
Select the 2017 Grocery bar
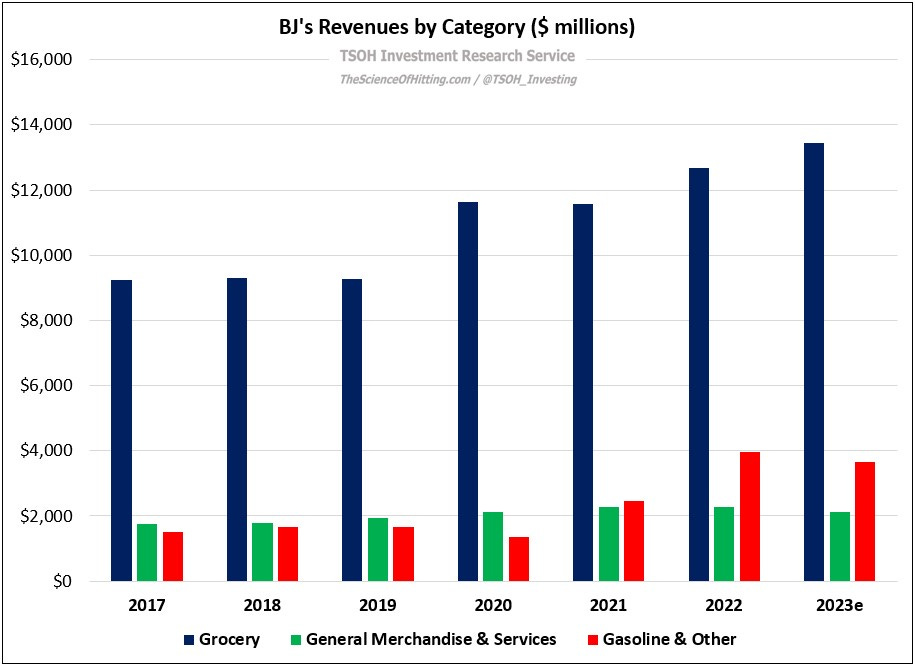[121, 431]
